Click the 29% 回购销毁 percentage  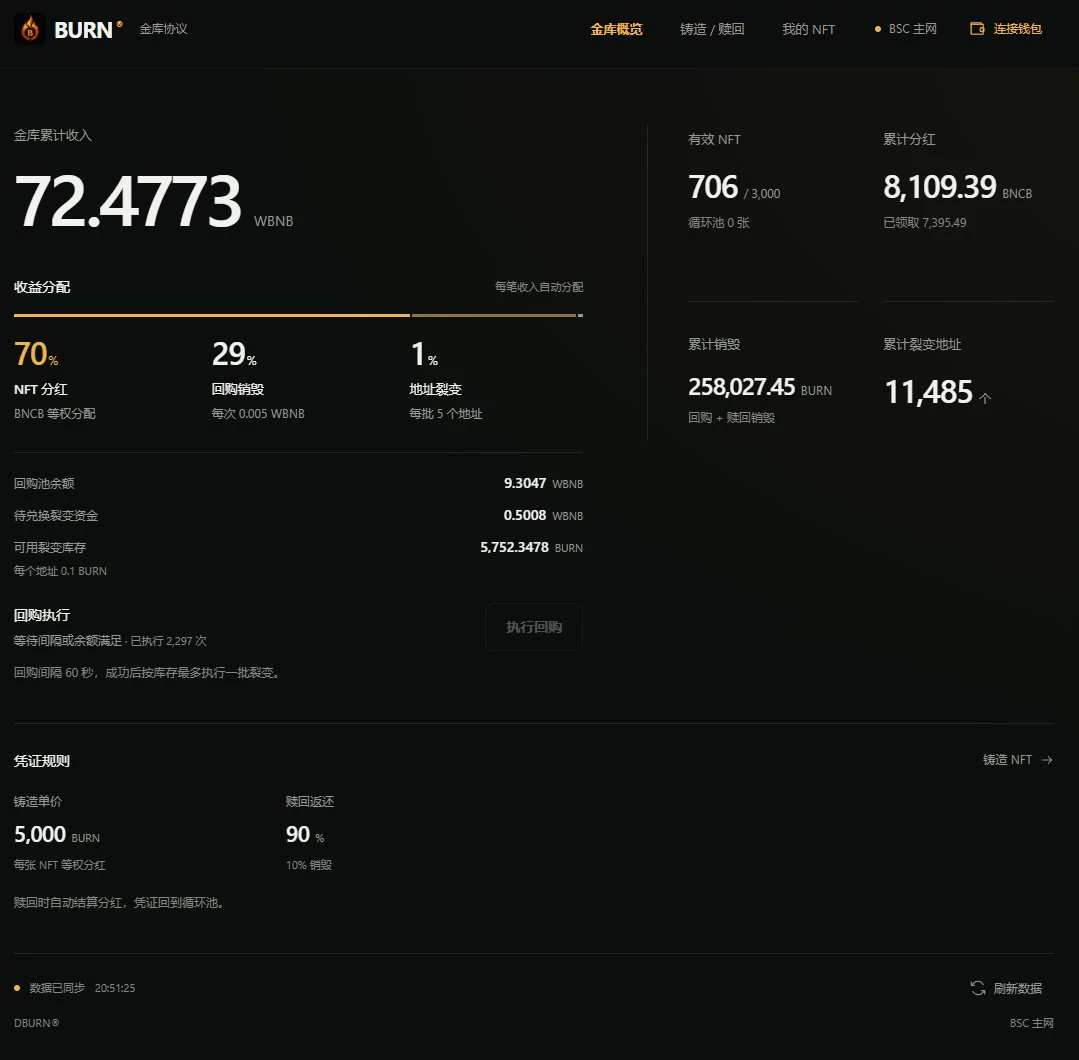tap(234, 354)
